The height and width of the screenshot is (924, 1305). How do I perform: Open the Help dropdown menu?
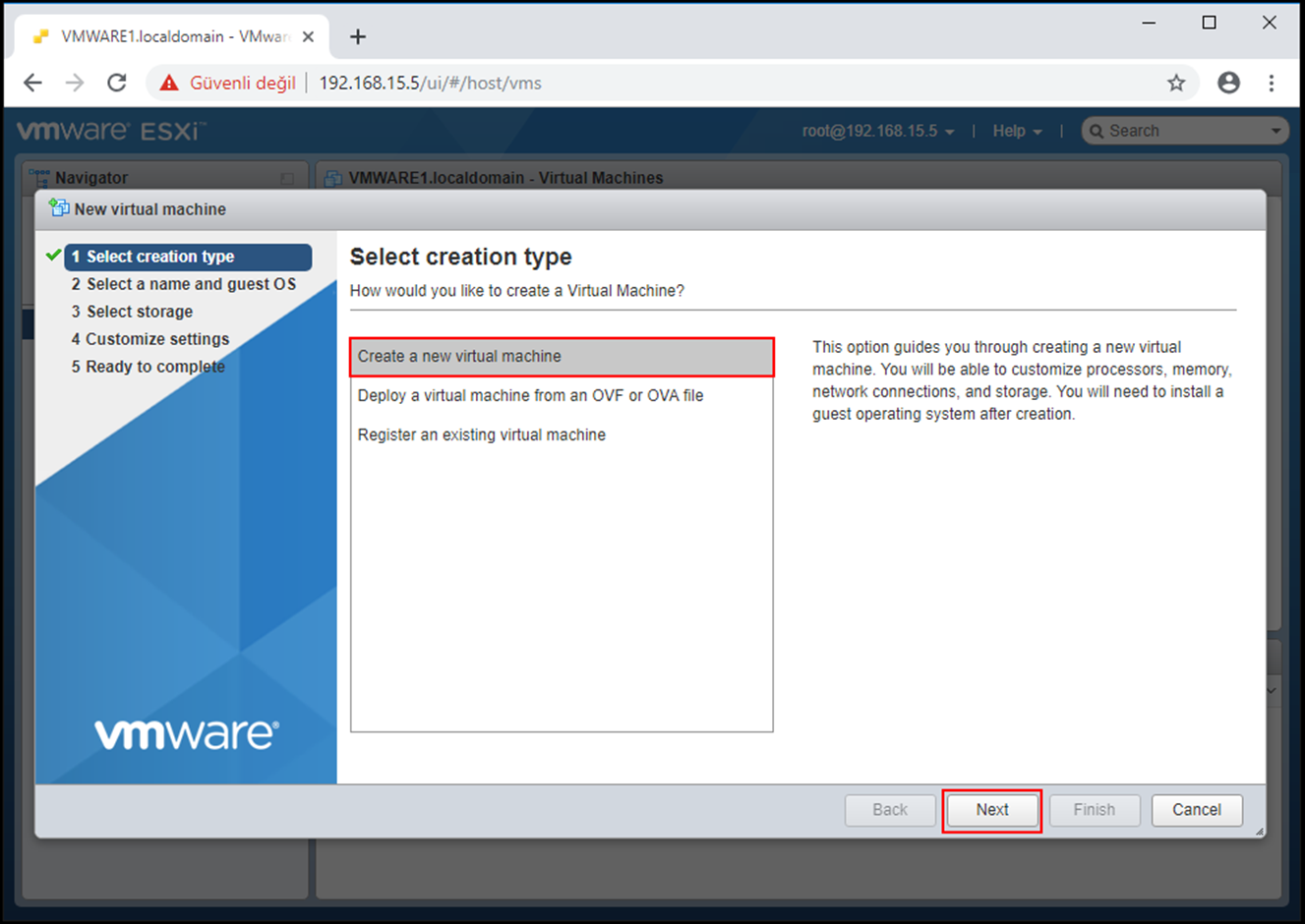click(1018, 131)
